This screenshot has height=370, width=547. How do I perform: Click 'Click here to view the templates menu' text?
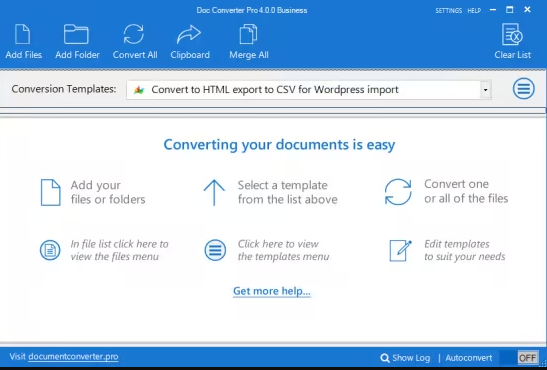pos(283,250)
